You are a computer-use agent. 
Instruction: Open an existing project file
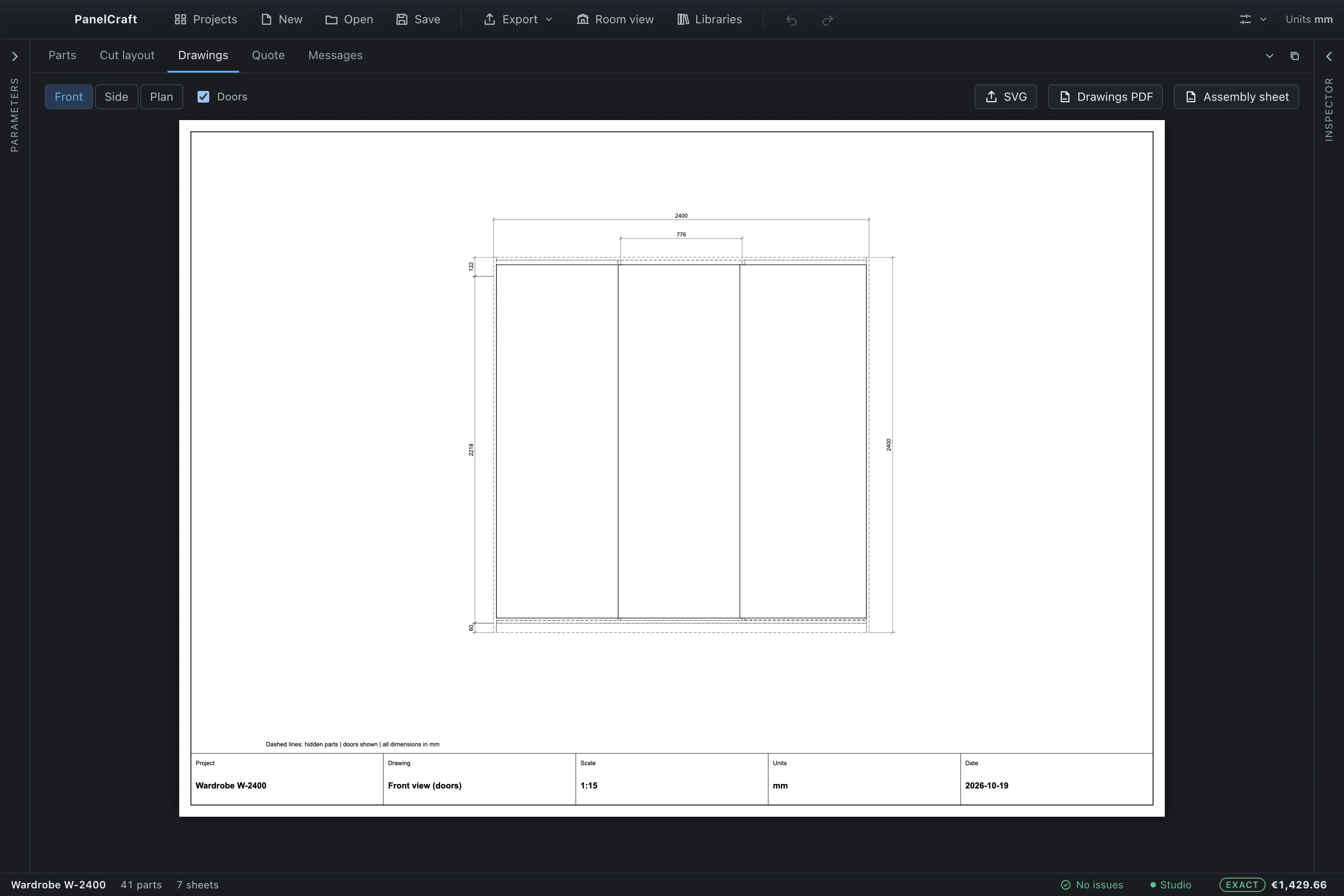click(349, 19)
